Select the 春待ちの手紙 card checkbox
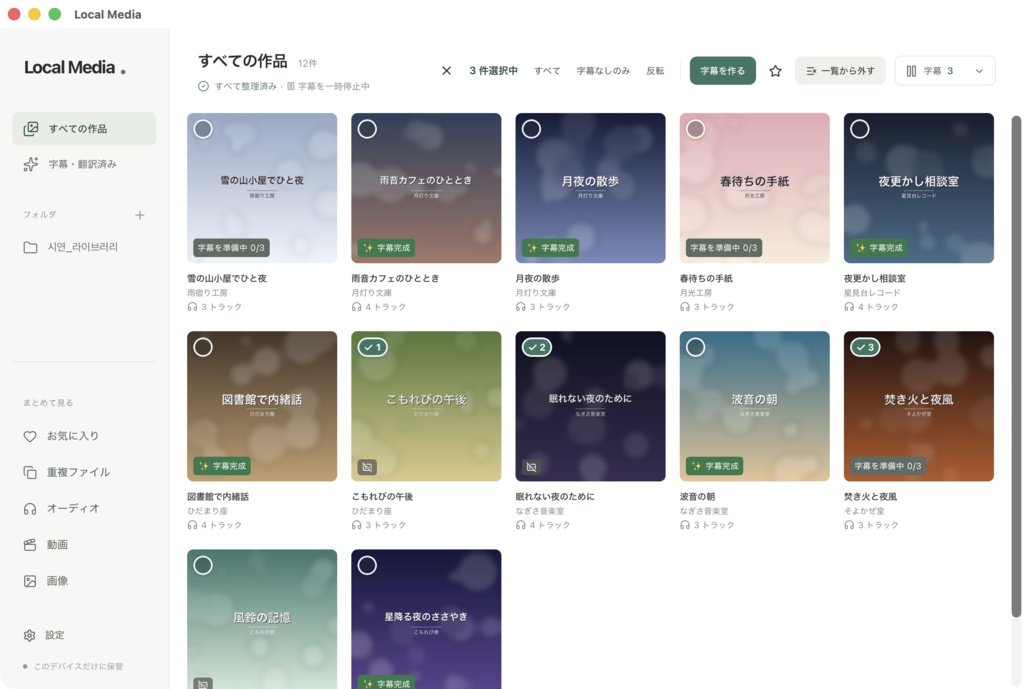Screen dimensions: 1024x689 coord(696,129)
